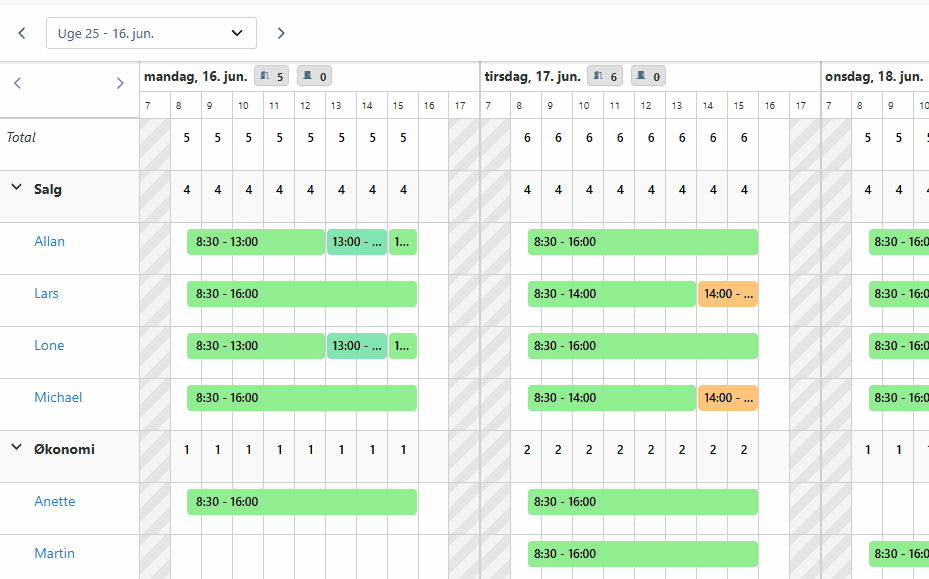This screenshot has width=929, height=579.
Task: Click Tuesday's present-staff badge showing 6
Action: (x=606, y=76)
